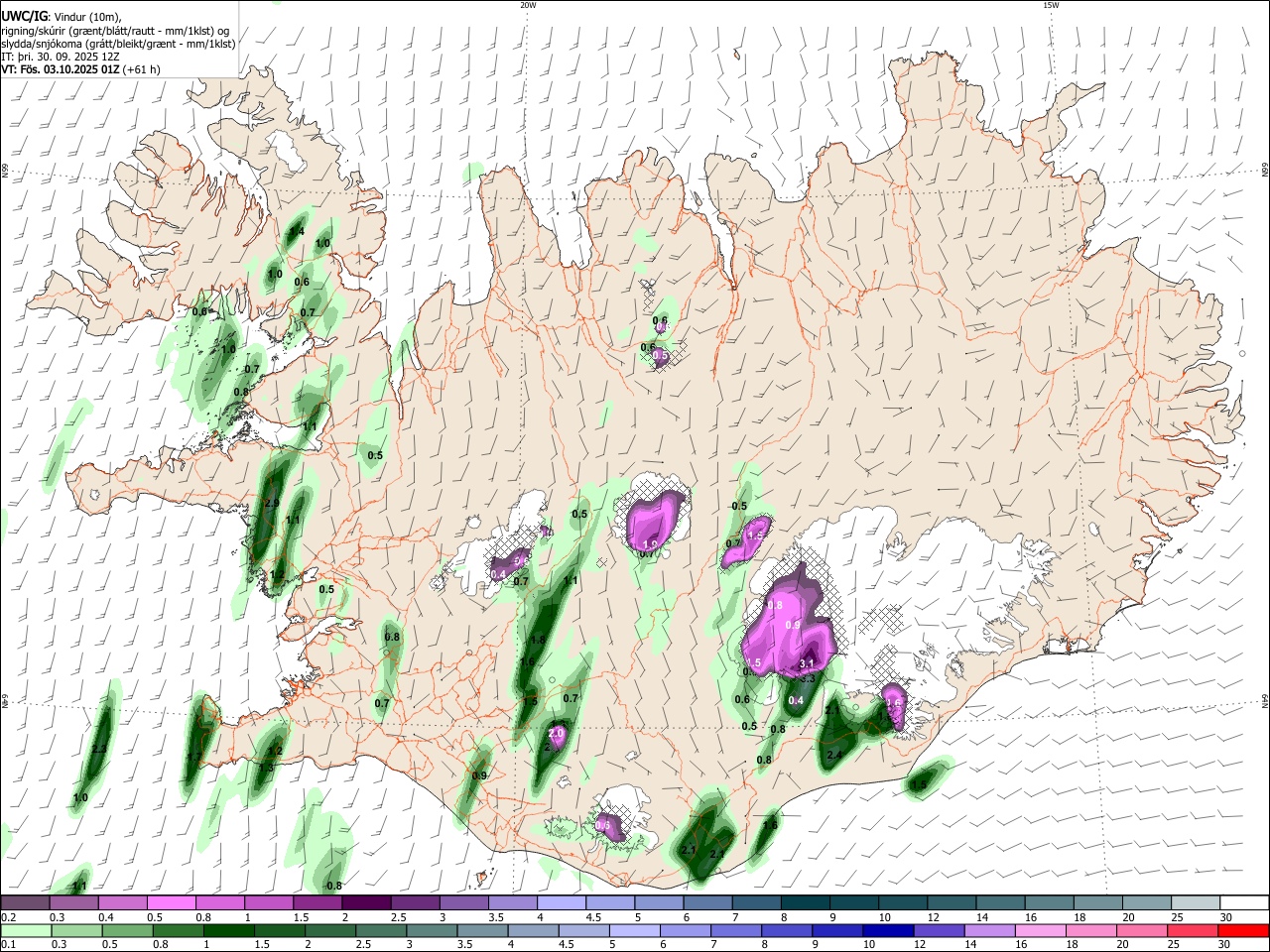Click the 'VT: Fös. 03.10.2025 01Z (+61 h)' line
Viewport: 1270px width, 952px height.
click(81, 69)
